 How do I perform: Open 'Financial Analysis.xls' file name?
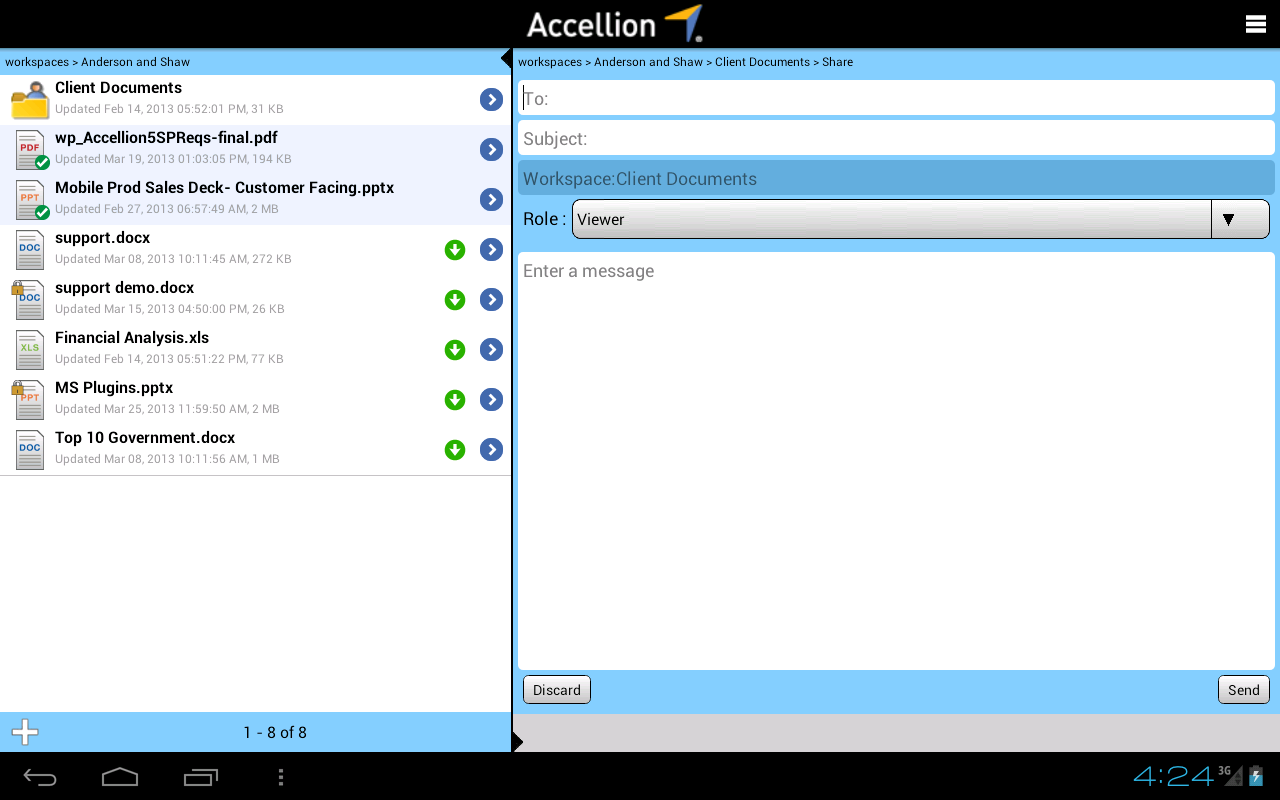click(132, 338)
